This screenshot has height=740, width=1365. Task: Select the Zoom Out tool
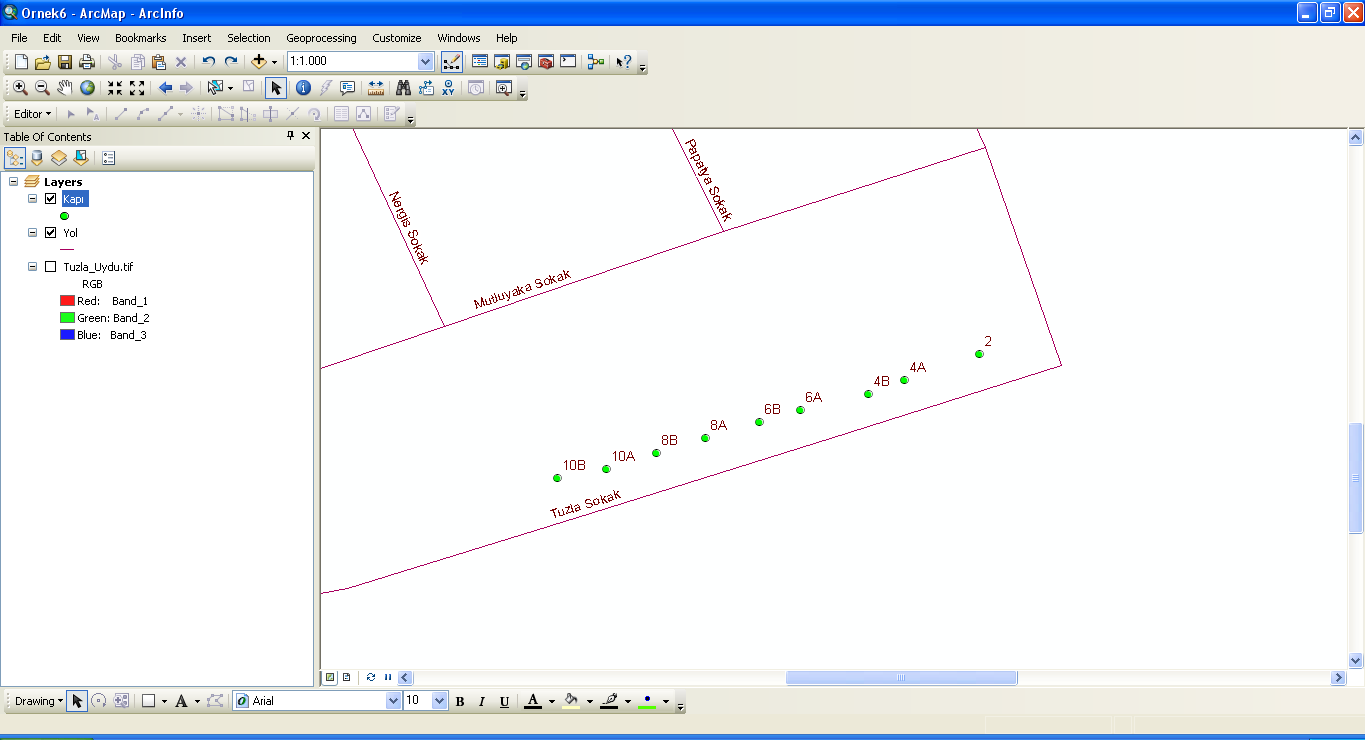[x=43, y=88]
